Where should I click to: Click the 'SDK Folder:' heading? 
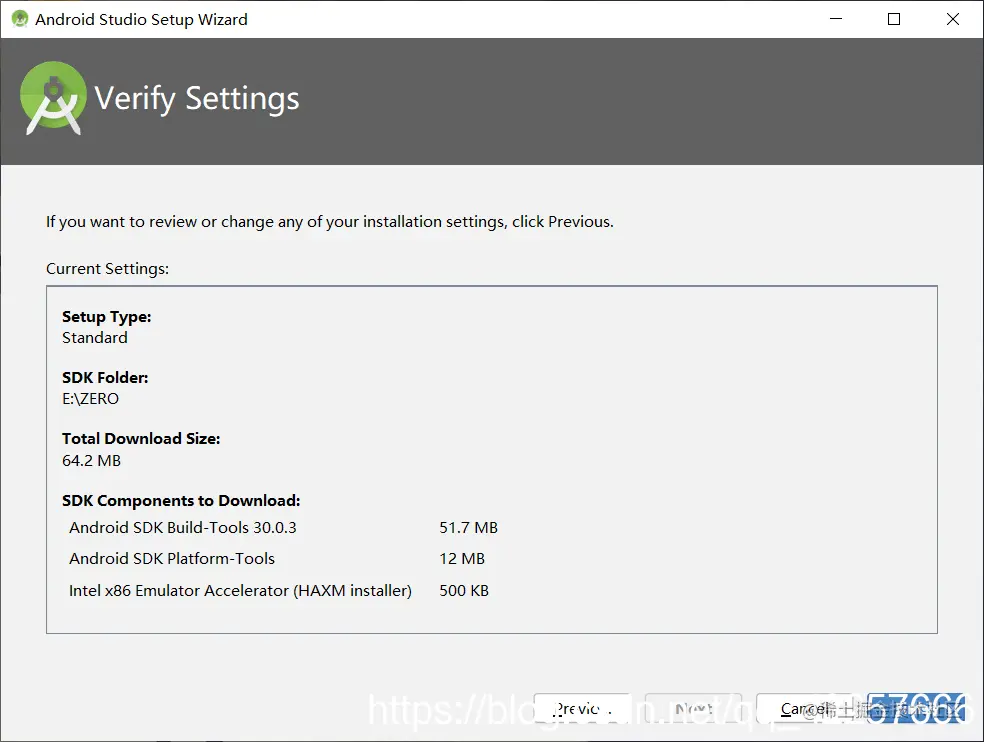point(105,377)
